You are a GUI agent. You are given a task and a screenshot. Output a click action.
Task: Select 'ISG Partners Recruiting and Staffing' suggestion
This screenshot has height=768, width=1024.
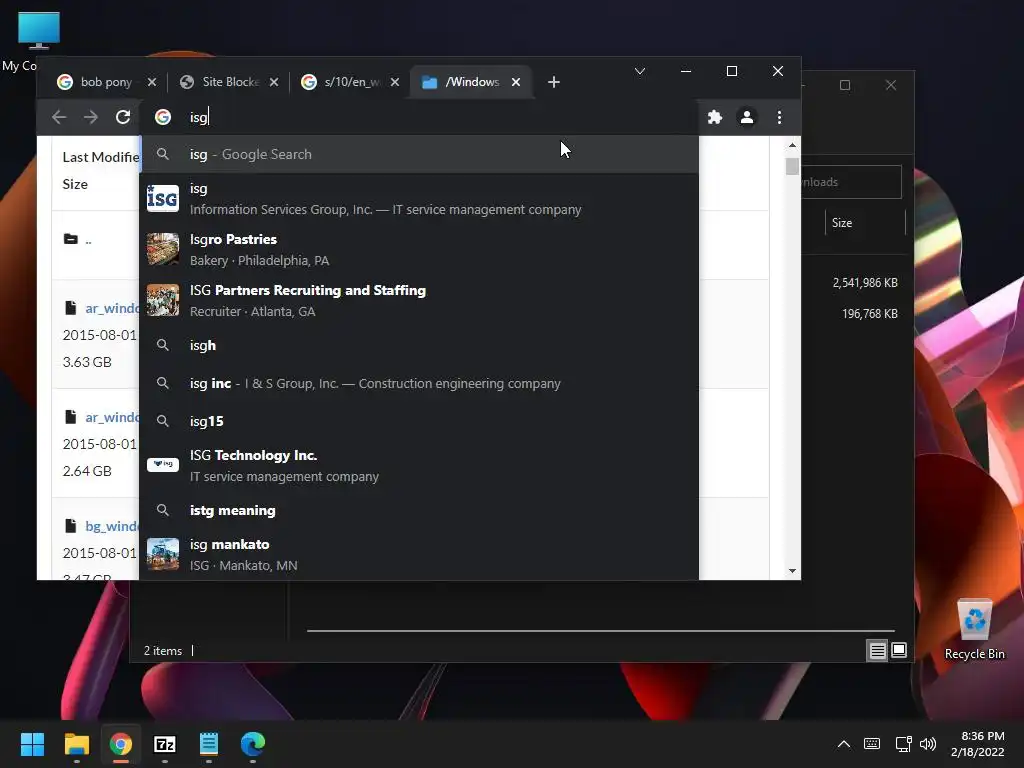click(419, 300)
